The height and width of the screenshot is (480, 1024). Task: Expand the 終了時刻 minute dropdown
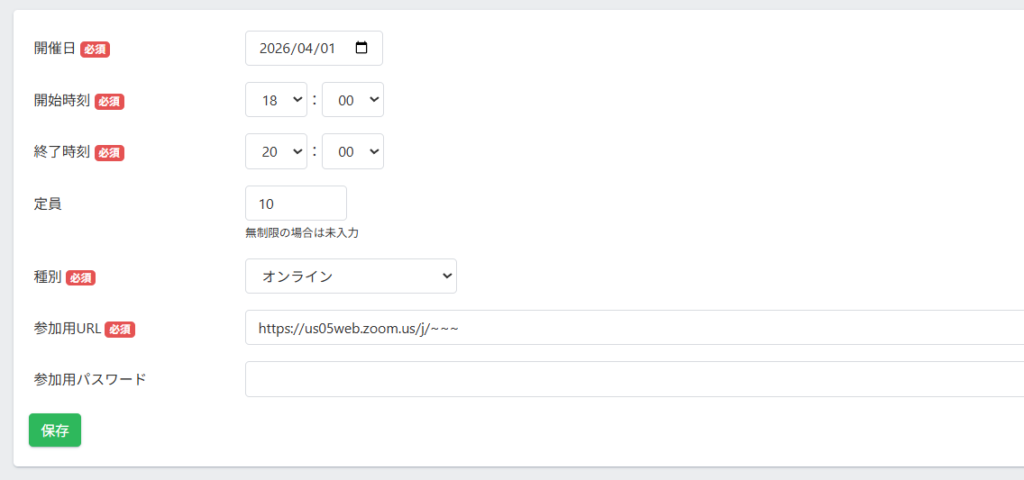coord(352,151)
